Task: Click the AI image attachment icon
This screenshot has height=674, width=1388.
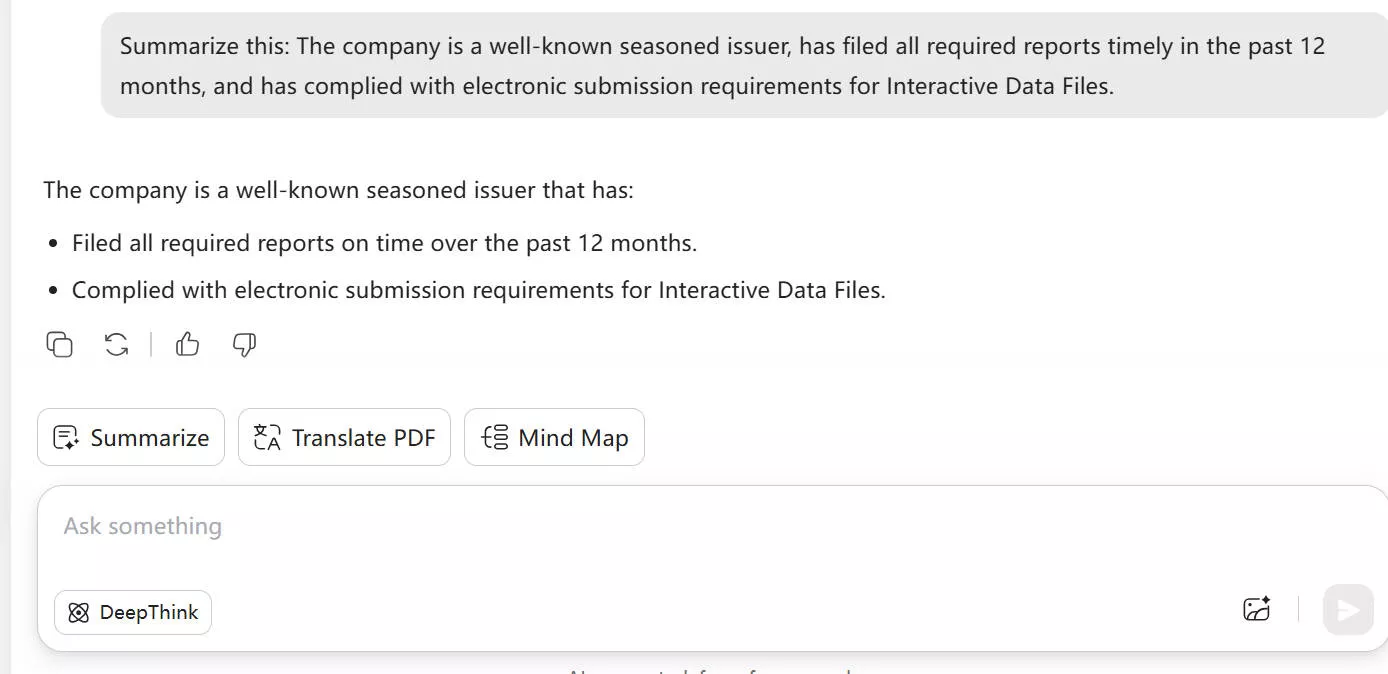Action: tap(1256, 609)
